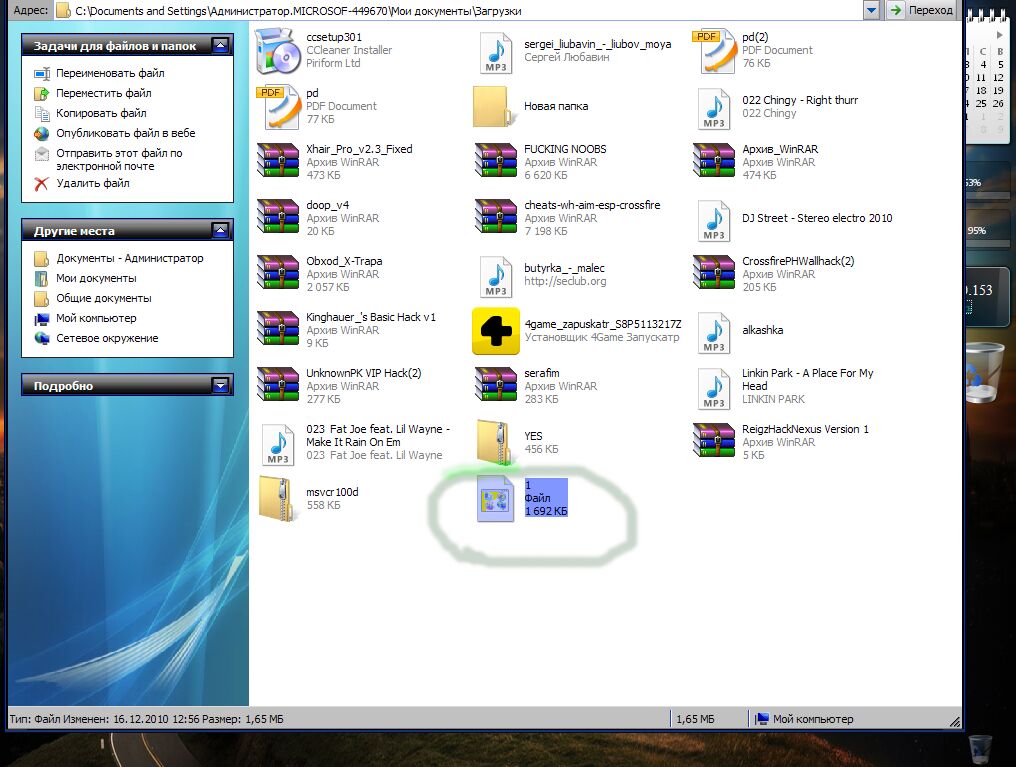The image size is (1016, 767).
Task: Click the Xhair_Pro_v2.3_Fixed WinRAR archive icon
Action: (278, 160)
